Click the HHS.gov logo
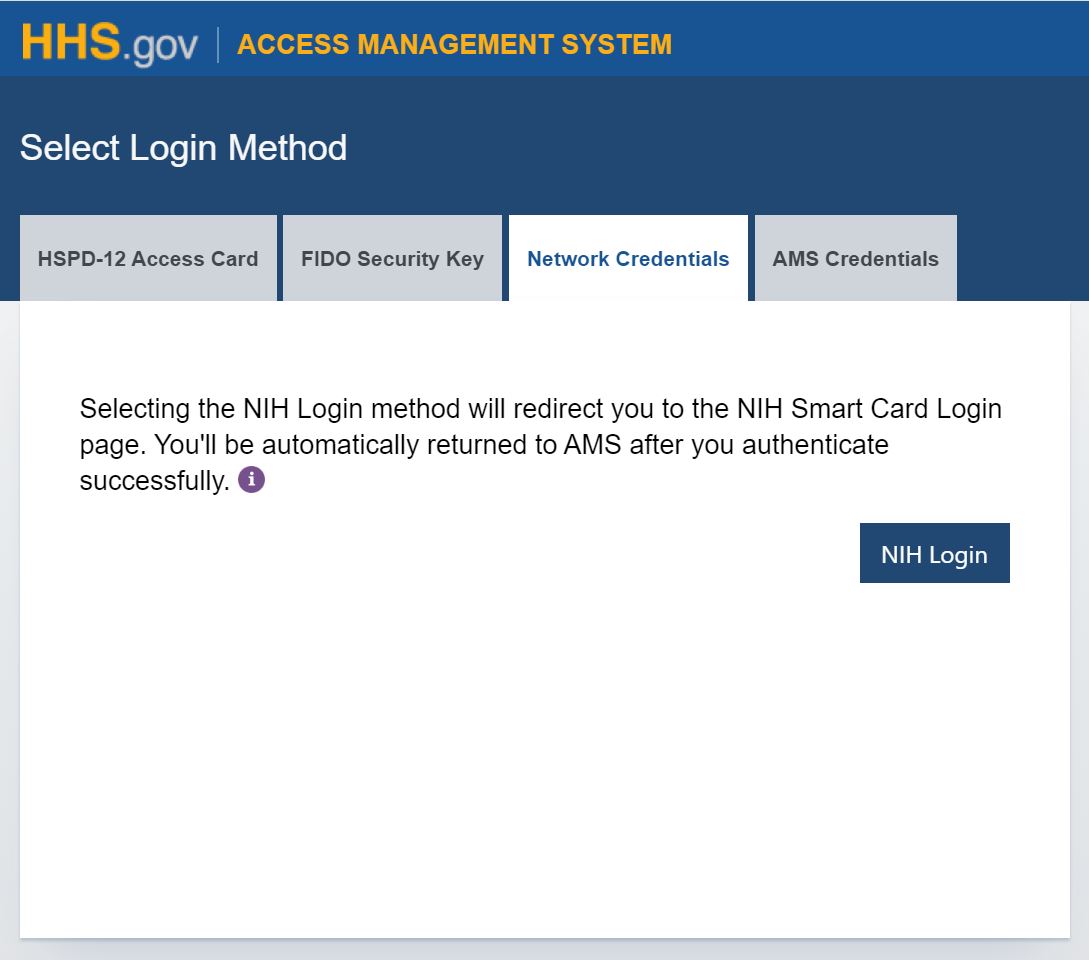The width and height of the screenshot is (1089, 960). (x=109, y=44)
